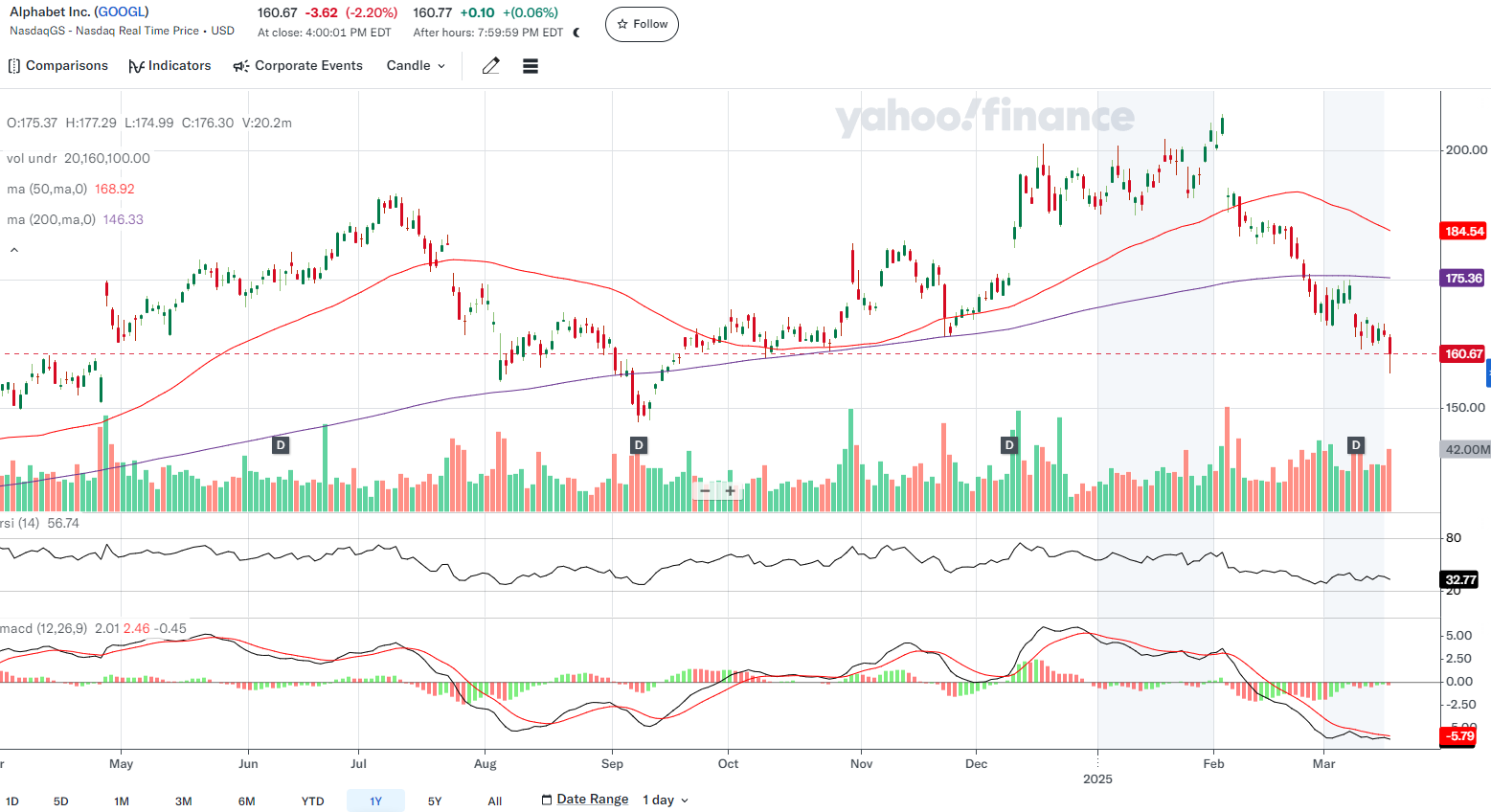Screen dimensions: 1491x812
Task: Click the dividend D marker near September
Action: coord(639,445)
